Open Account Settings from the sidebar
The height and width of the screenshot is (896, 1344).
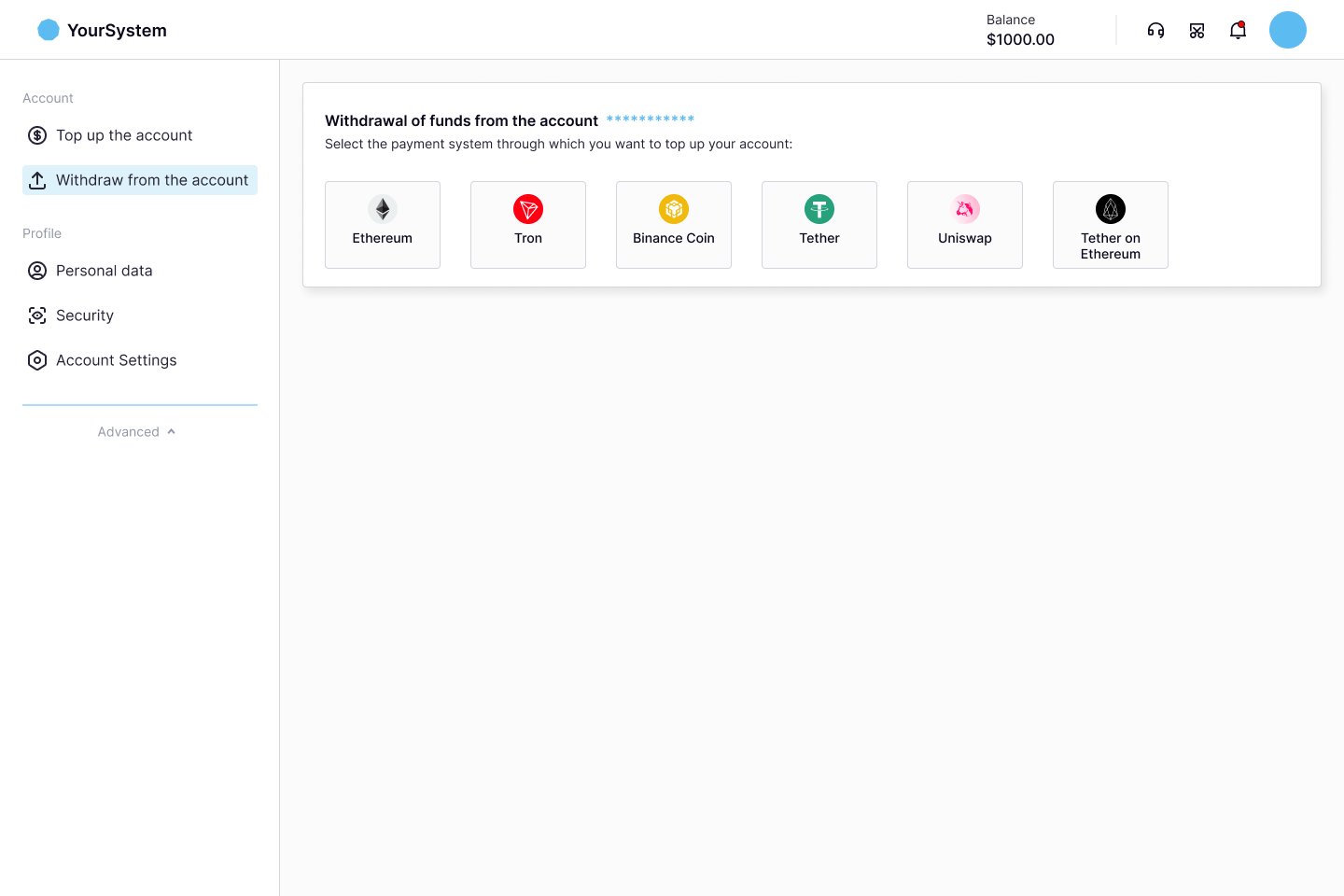pyautogui.click(x=116, y=360)
